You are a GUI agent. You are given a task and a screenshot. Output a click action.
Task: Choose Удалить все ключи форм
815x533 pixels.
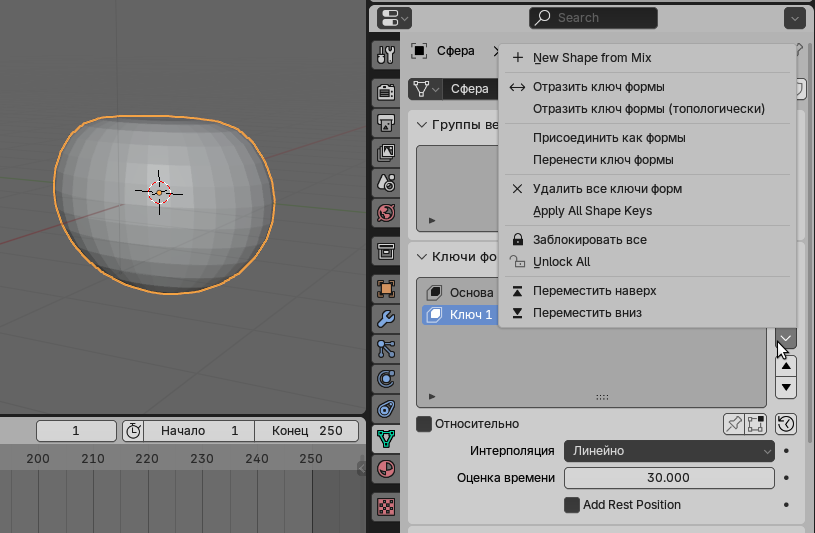(648, 189)
